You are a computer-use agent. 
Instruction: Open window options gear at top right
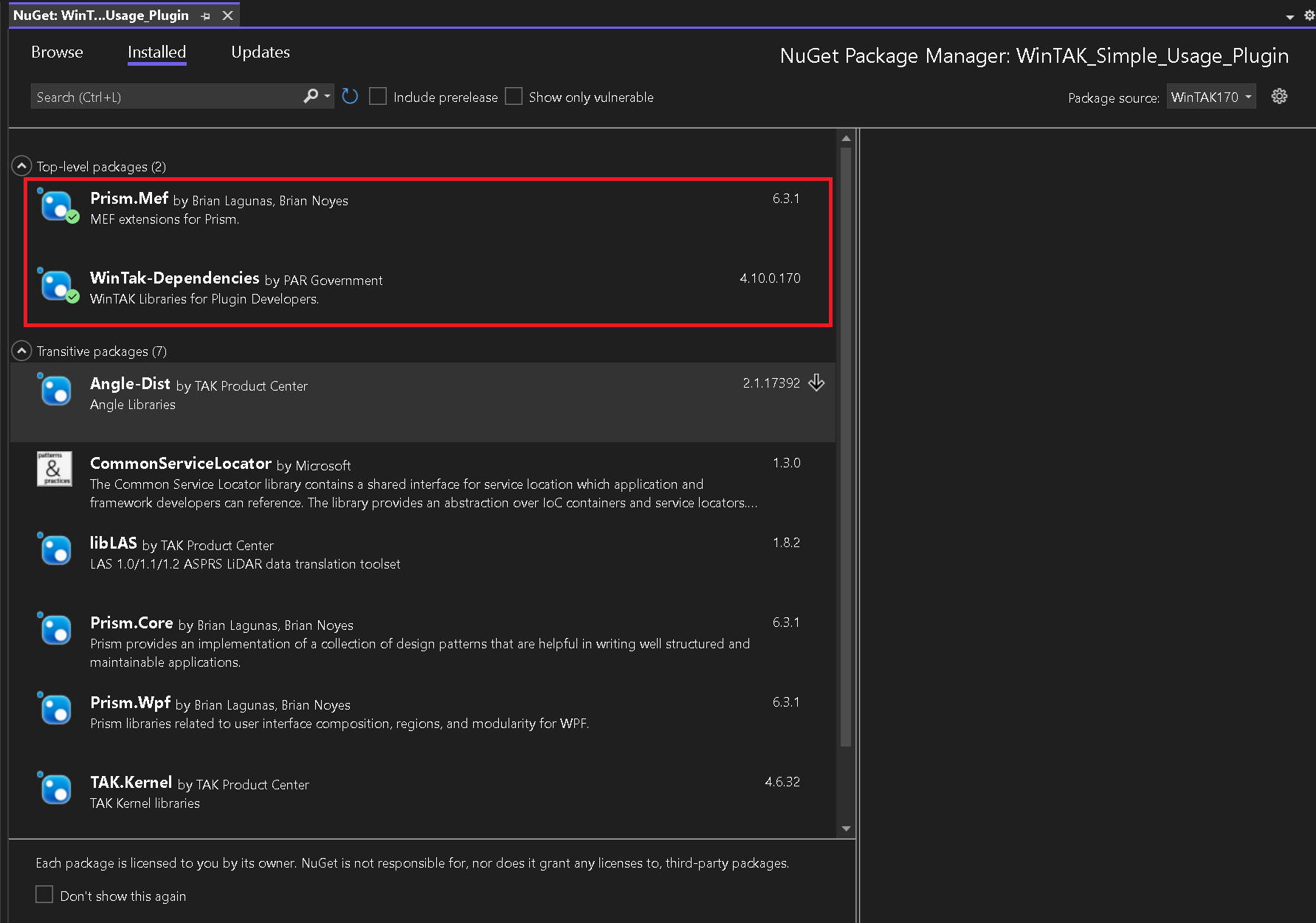click(1309, 15)
